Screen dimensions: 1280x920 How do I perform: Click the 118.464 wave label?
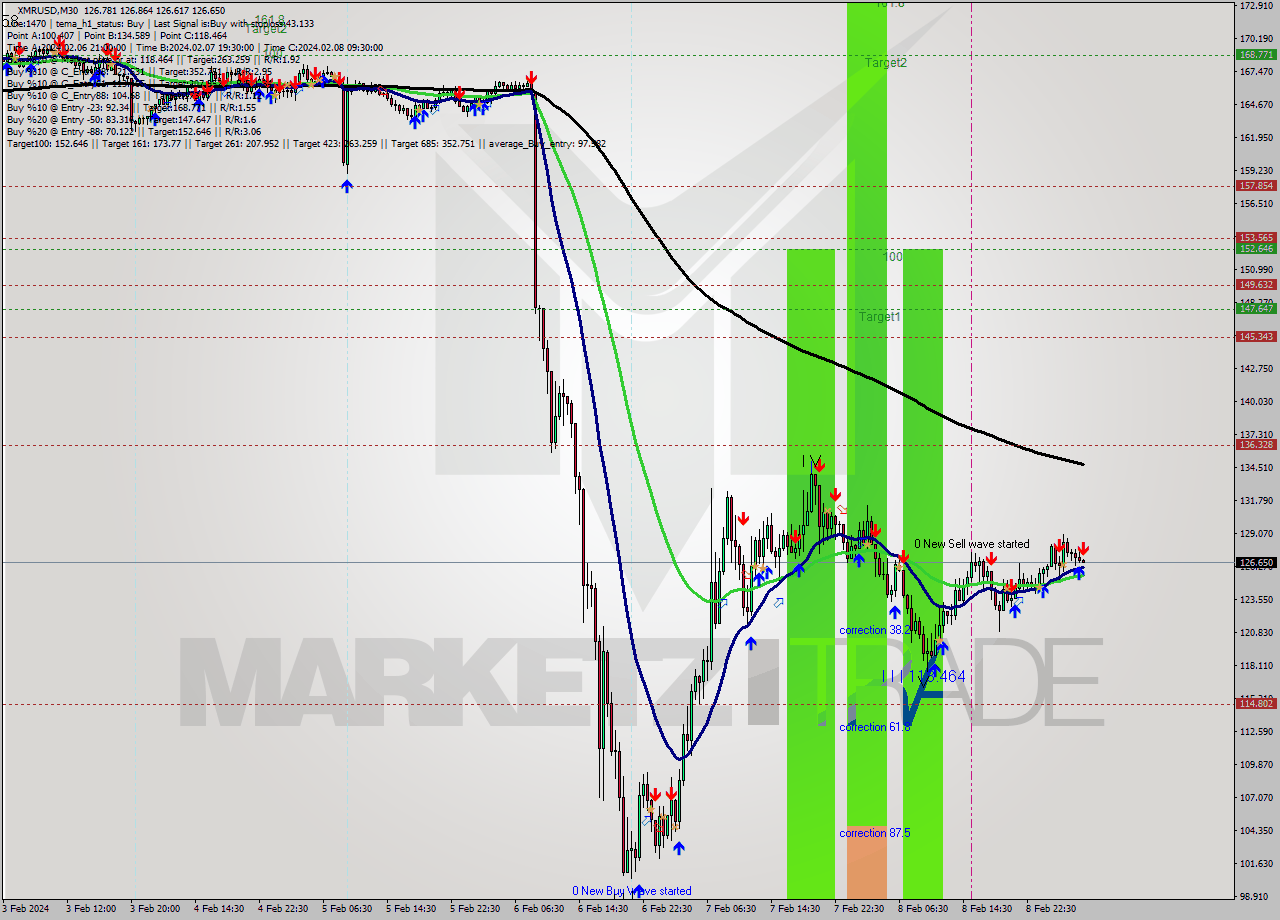924,677
